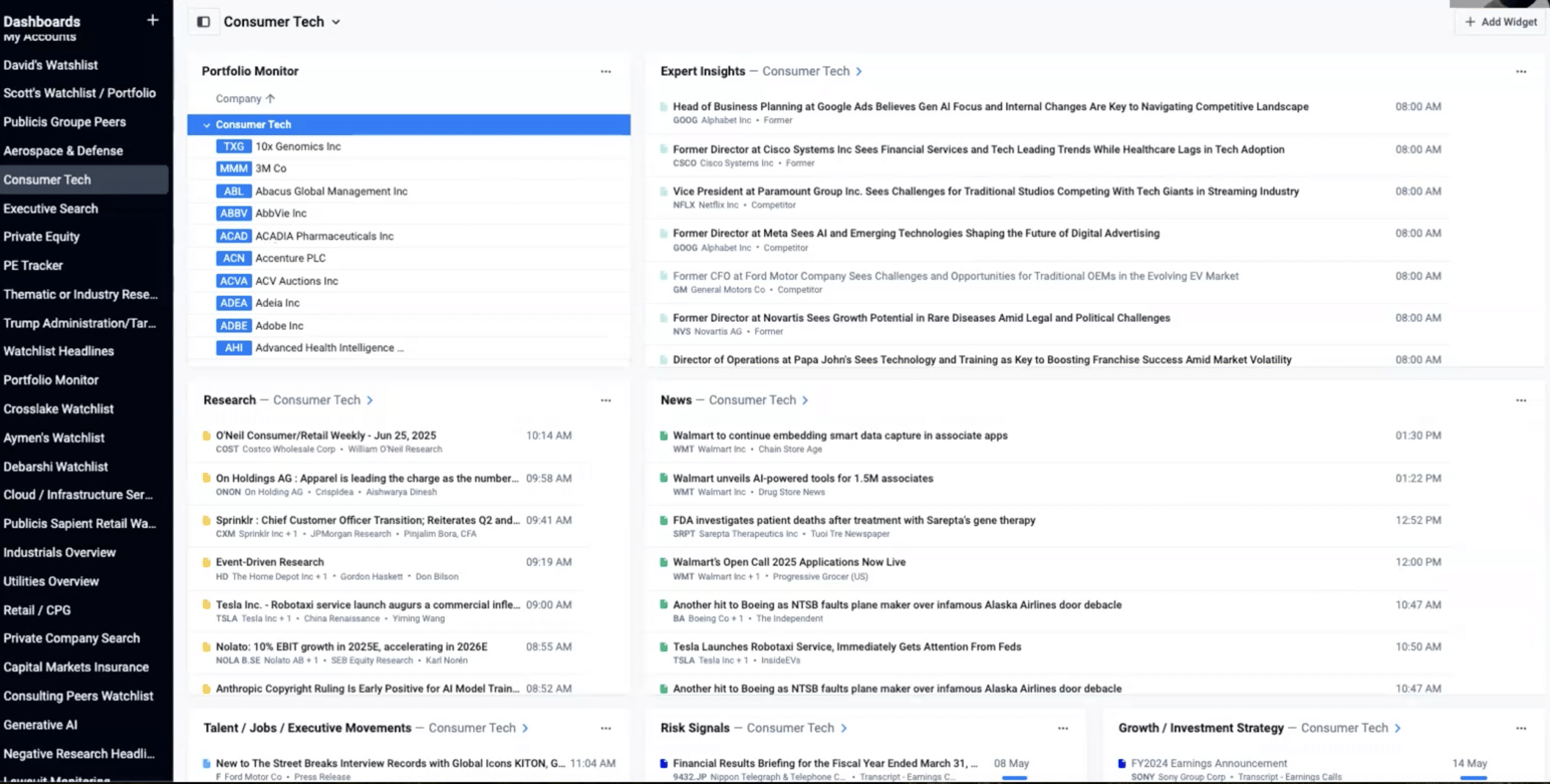The image size is (1550, 784).
Task: Collapse the sidebar using the panel toggle icon
Action: (203, 21)
